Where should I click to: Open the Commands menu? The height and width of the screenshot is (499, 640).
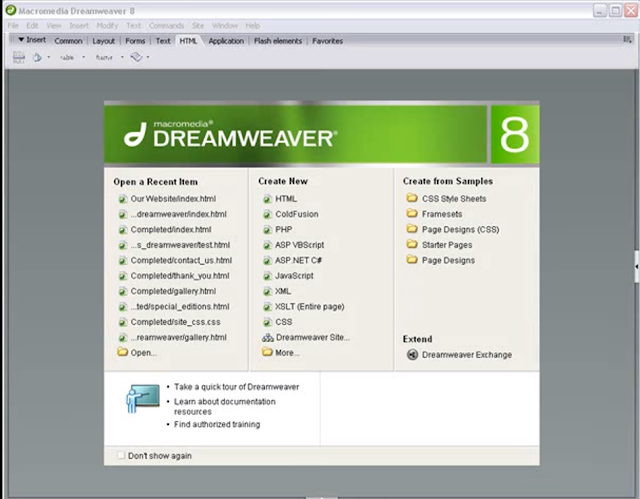coord(167,26)
